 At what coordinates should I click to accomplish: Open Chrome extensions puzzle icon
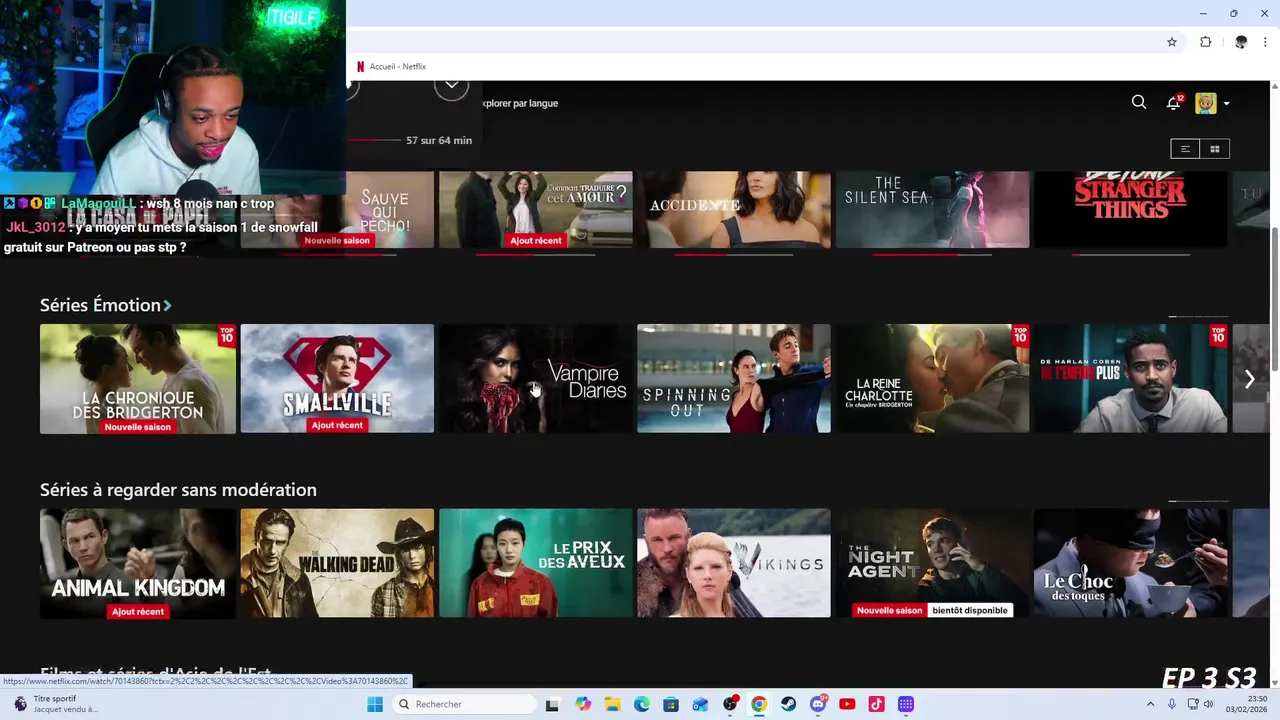pos(1206,42)
